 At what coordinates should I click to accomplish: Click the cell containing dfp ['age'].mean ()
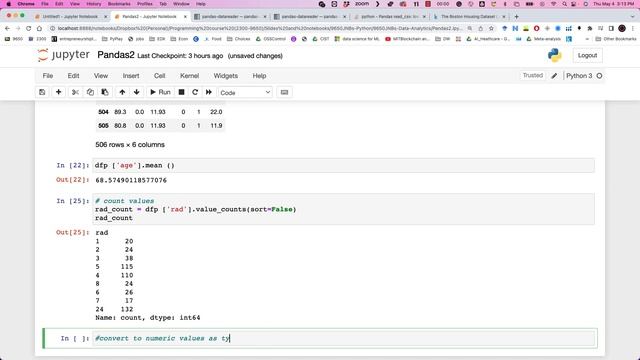343,165
